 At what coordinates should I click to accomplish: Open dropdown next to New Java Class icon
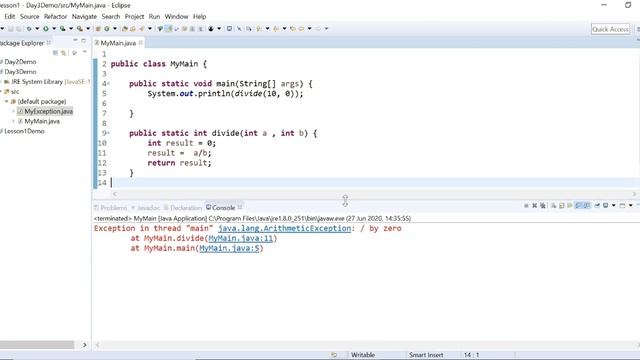[115, 29]
